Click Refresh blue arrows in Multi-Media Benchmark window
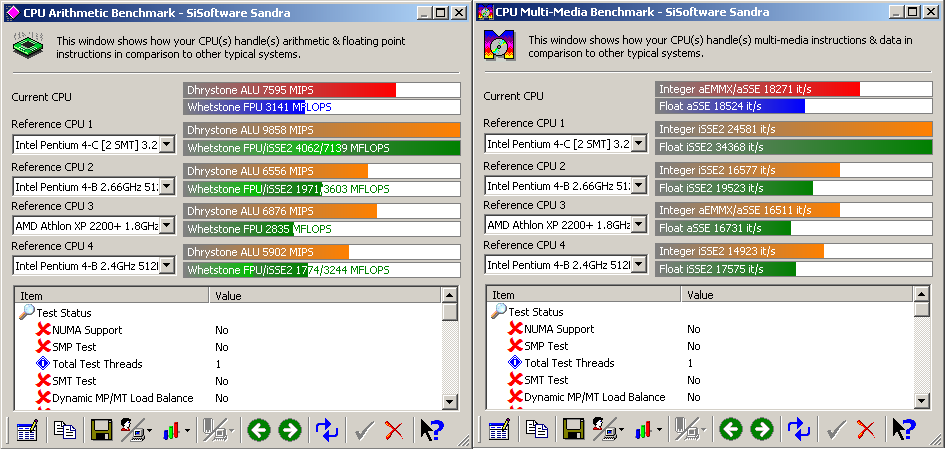The width and height of the screenshot is (946, 449). coord(798,429)
